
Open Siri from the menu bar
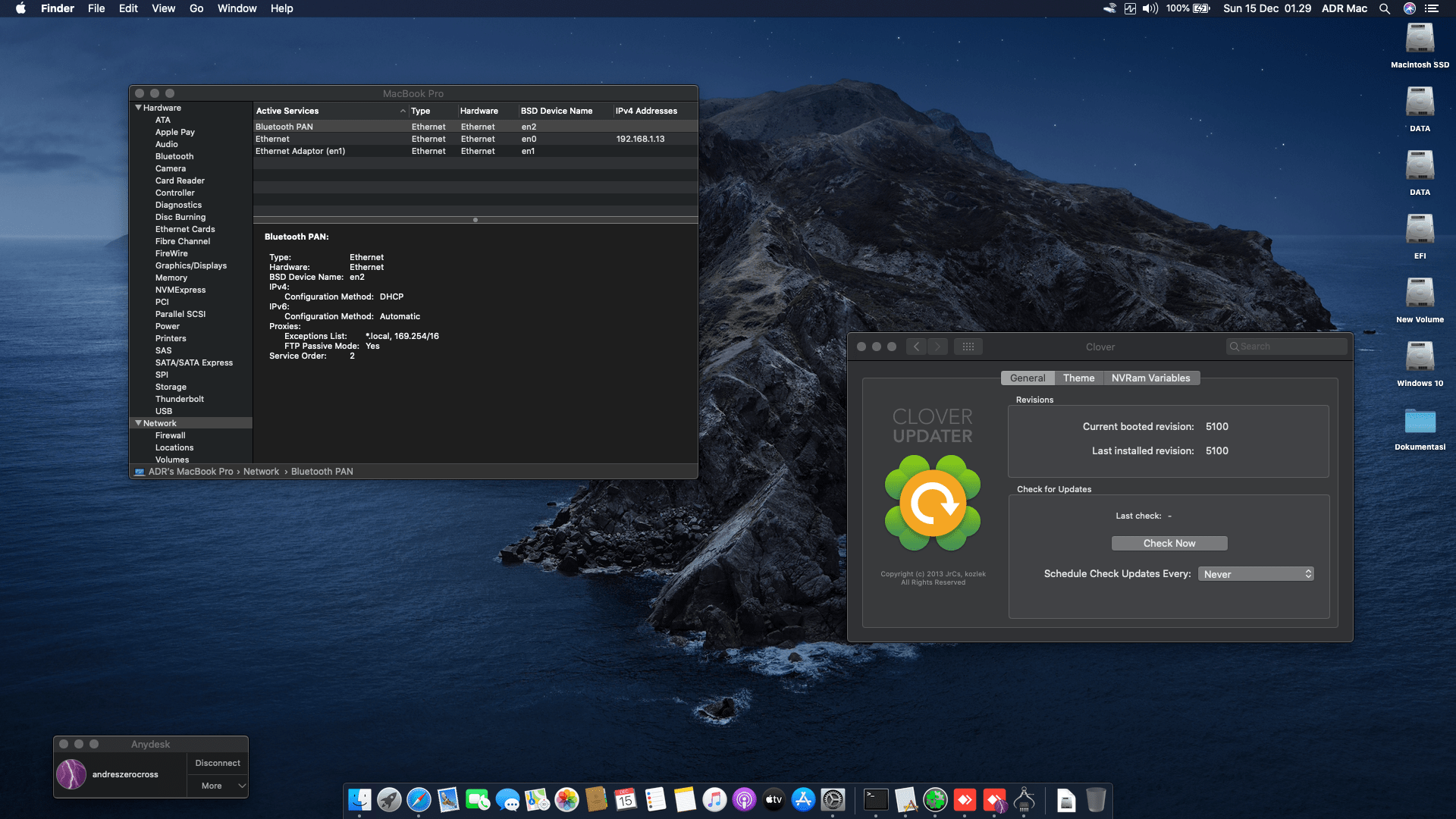pos(1410,8)
